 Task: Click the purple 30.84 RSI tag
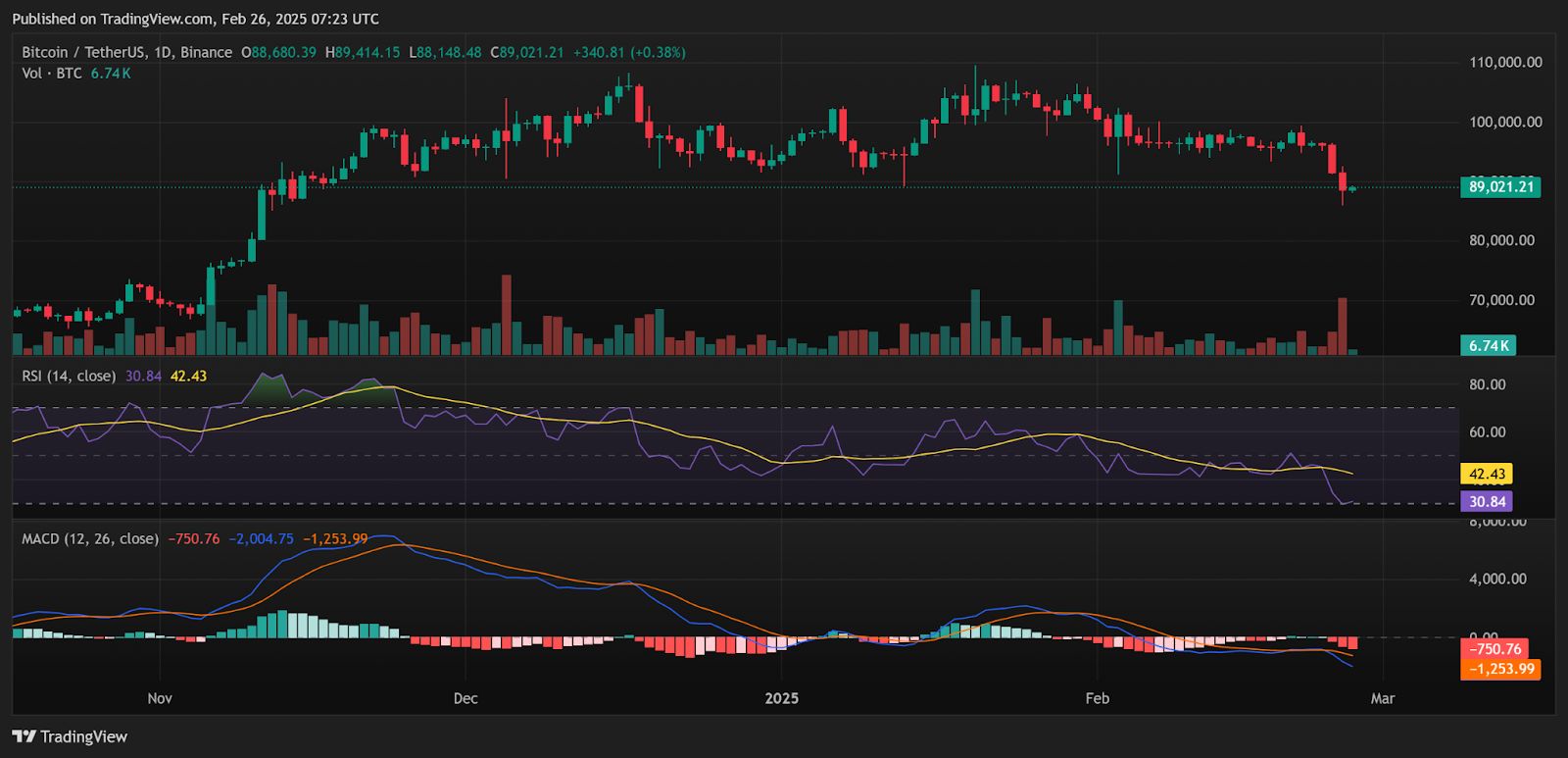coord(1487,501)
